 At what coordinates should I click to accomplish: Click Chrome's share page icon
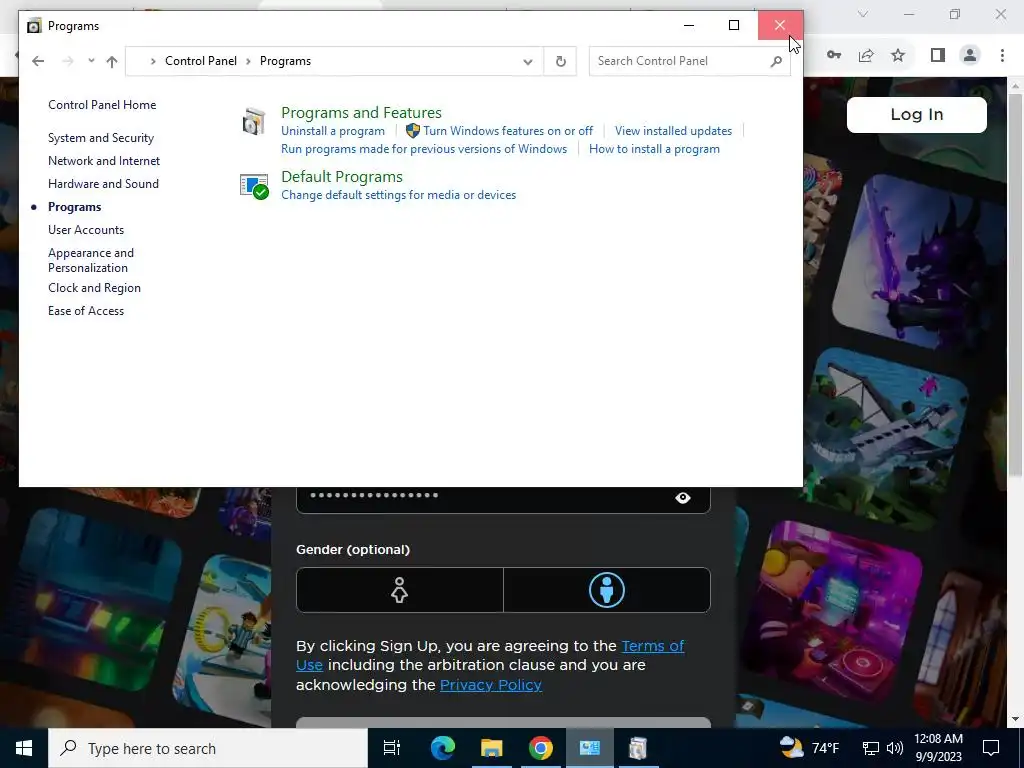pyautogui.click(x=866, y=55)
